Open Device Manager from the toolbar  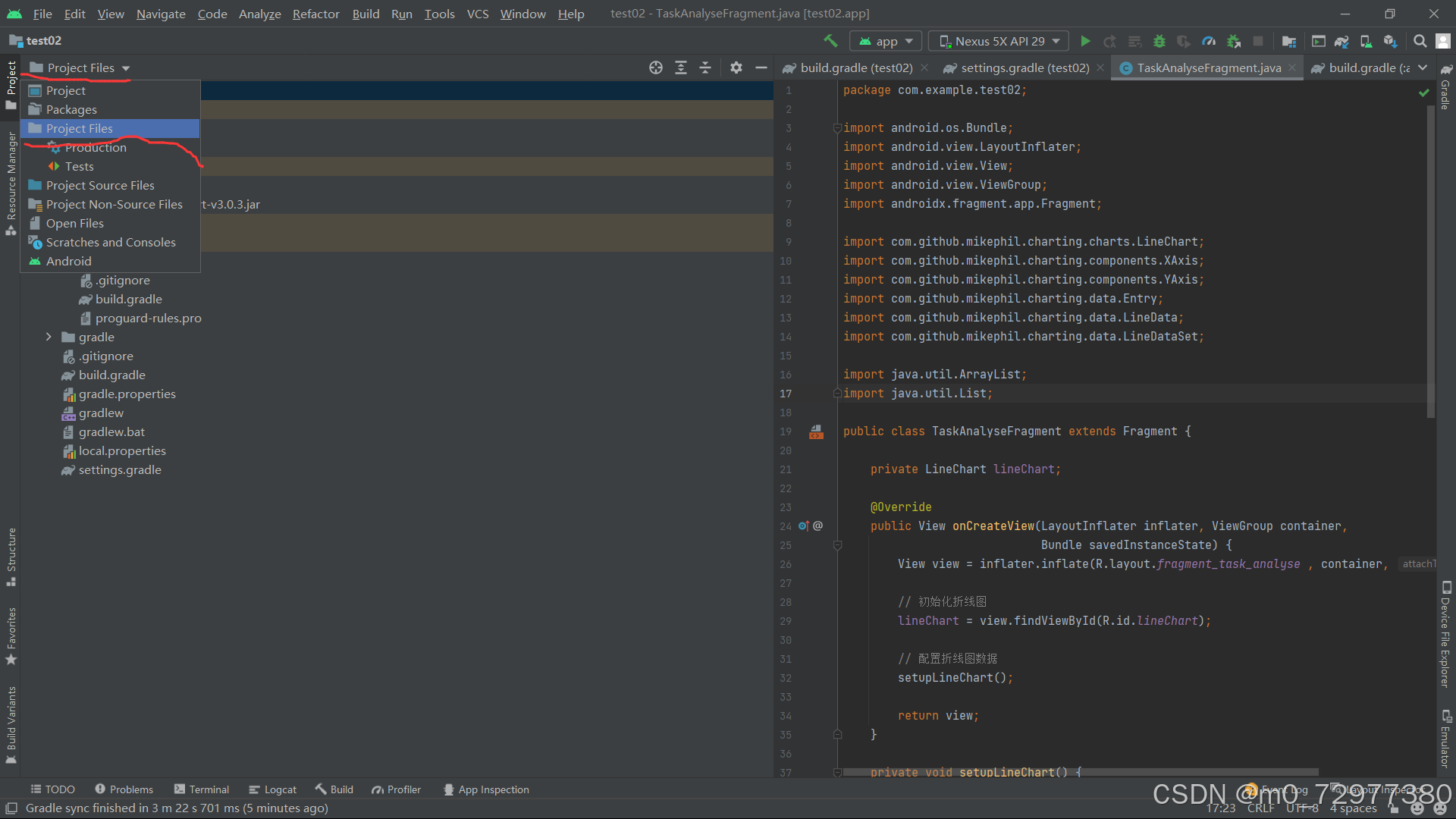click(x=1365, y=41)
